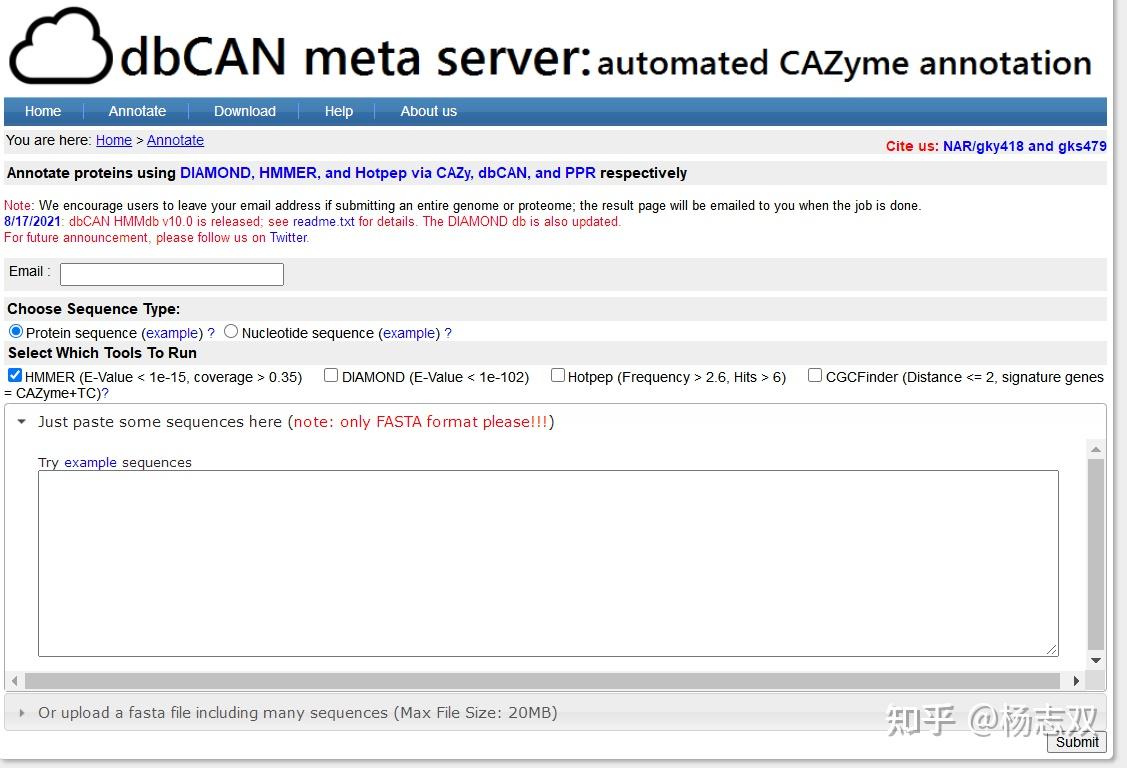This screenshot has width=1127, height=768.
Task: Enable the CGCFinder tool
Action: (815, 375)
